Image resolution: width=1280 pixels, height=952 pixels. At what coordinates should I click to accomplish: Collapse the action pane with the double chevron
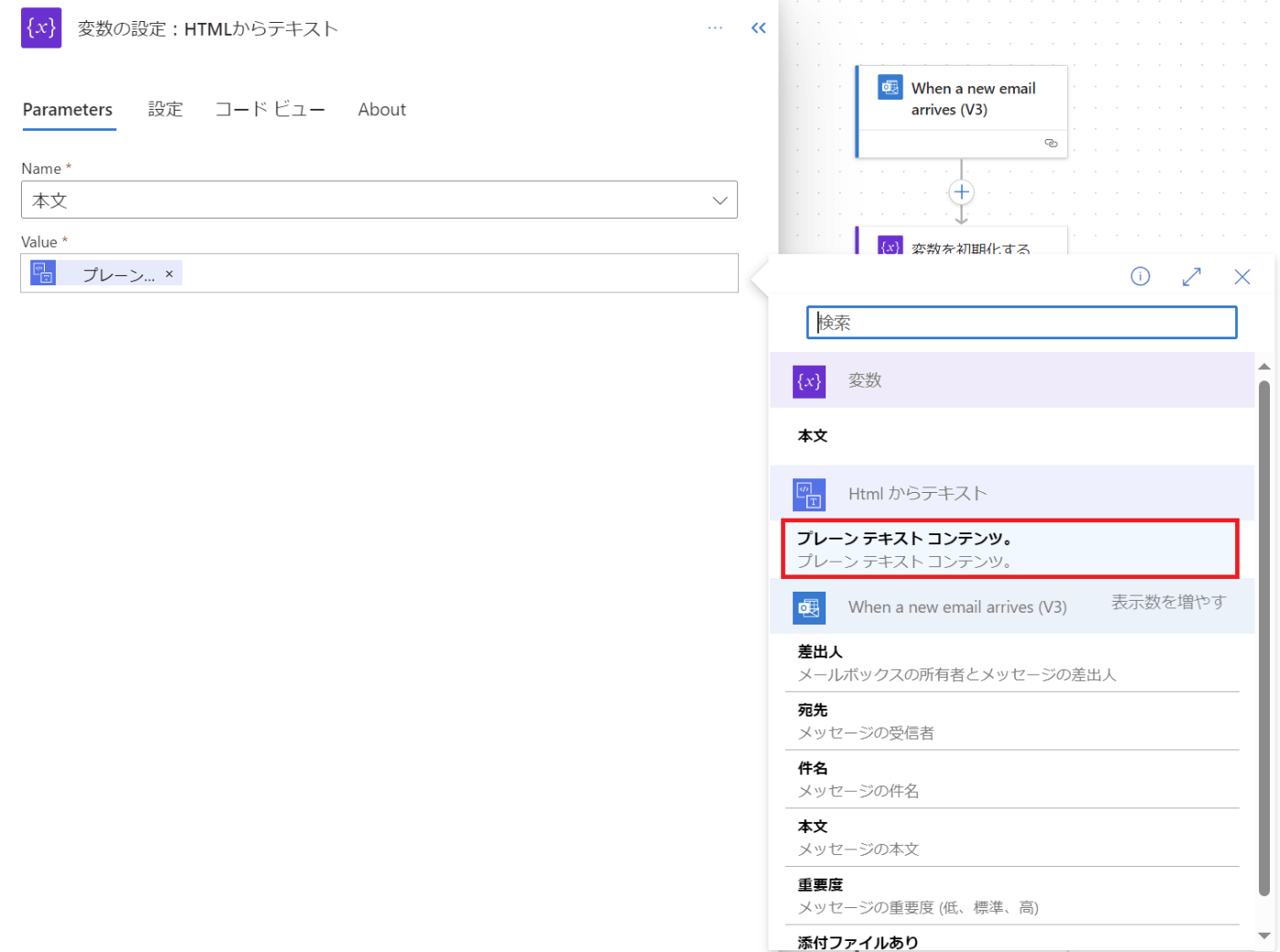(x=758, y=27)
